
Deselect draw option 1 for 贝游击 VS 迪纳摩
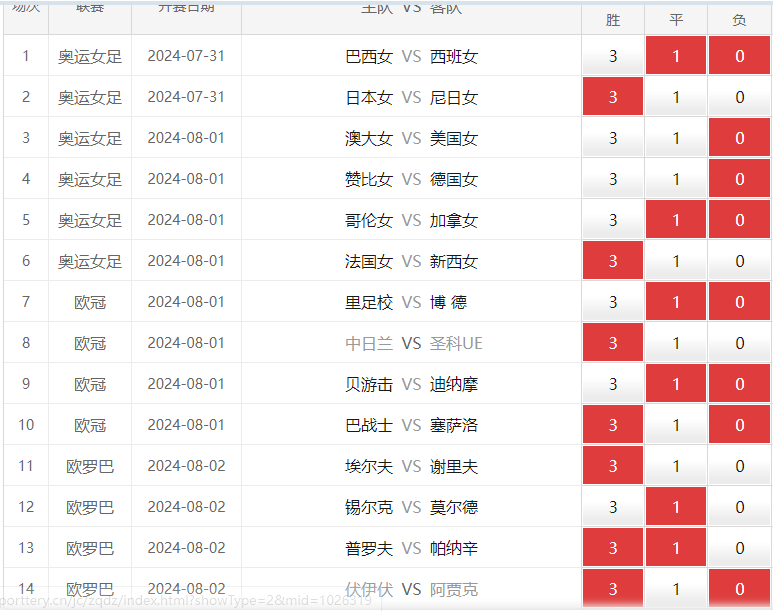pyautogui.click(x=676, y=383)
